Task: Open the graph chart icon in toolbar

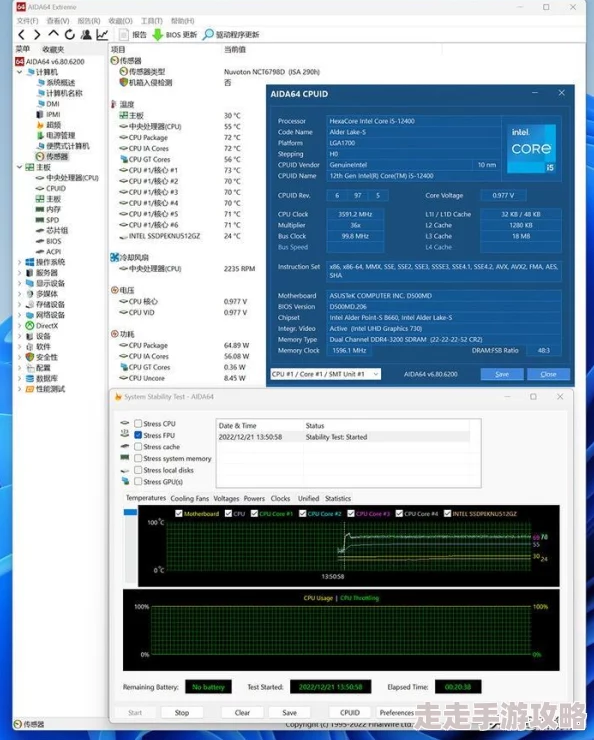Action: tap(102, 34)
